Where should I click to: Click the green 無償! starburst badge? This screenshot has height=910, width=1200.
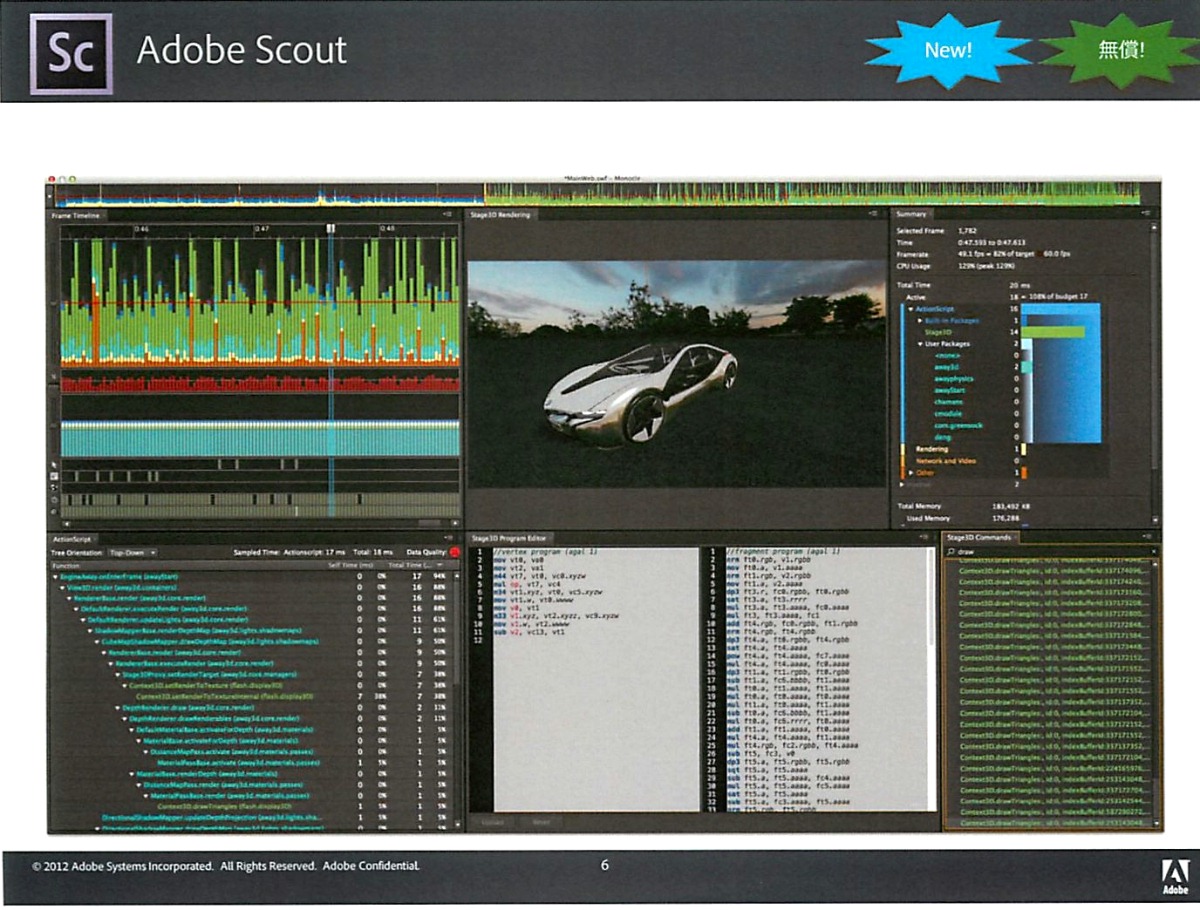pos(1121,50)
